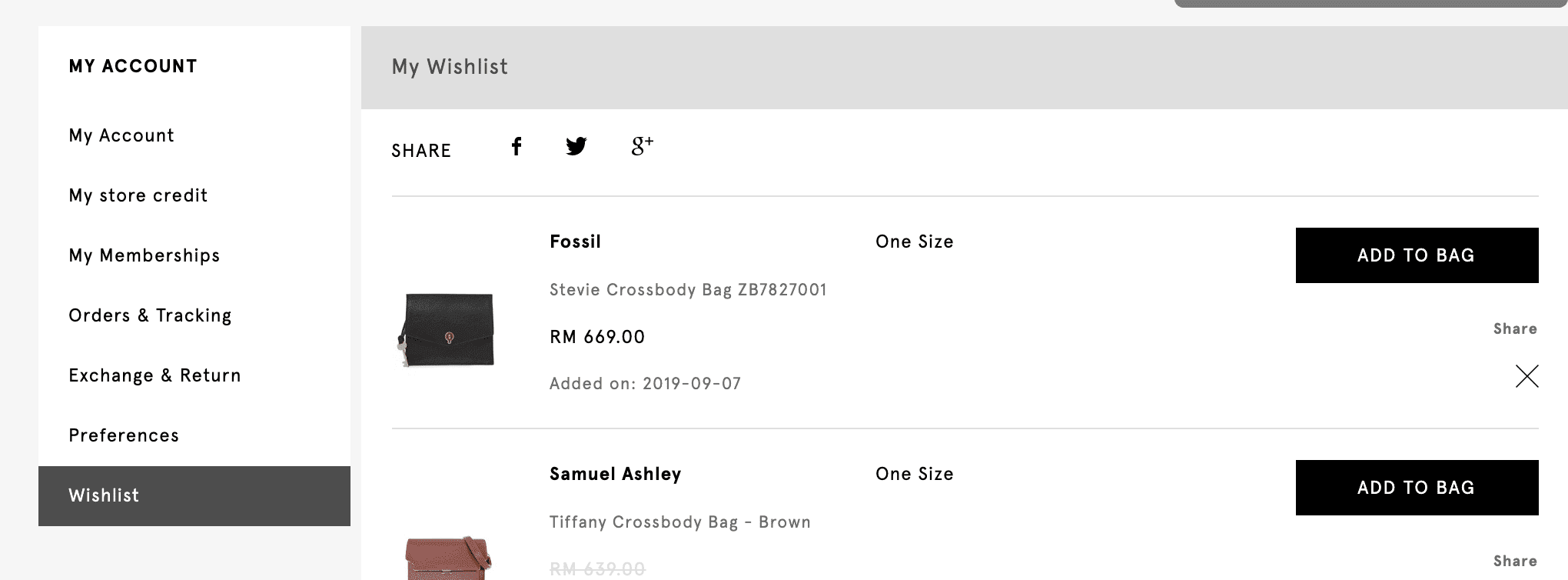Image resolution: width=1568 pixels, height=580 pixels.
Task: Open Orders & Tracking
Action: 150,315
